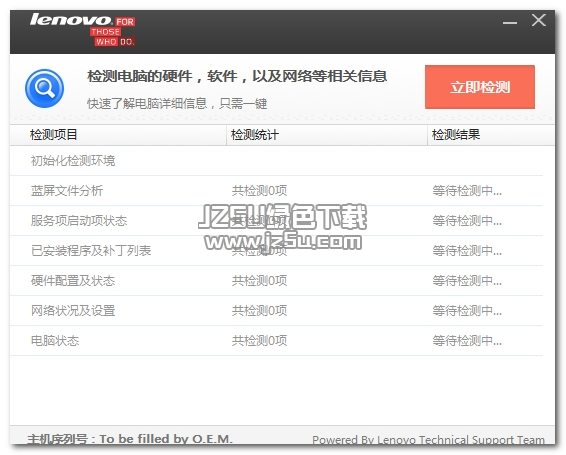Click 等待检测中 in 蓝屏文件分析 row
The image size is (566, 455).
pos(467,191)
